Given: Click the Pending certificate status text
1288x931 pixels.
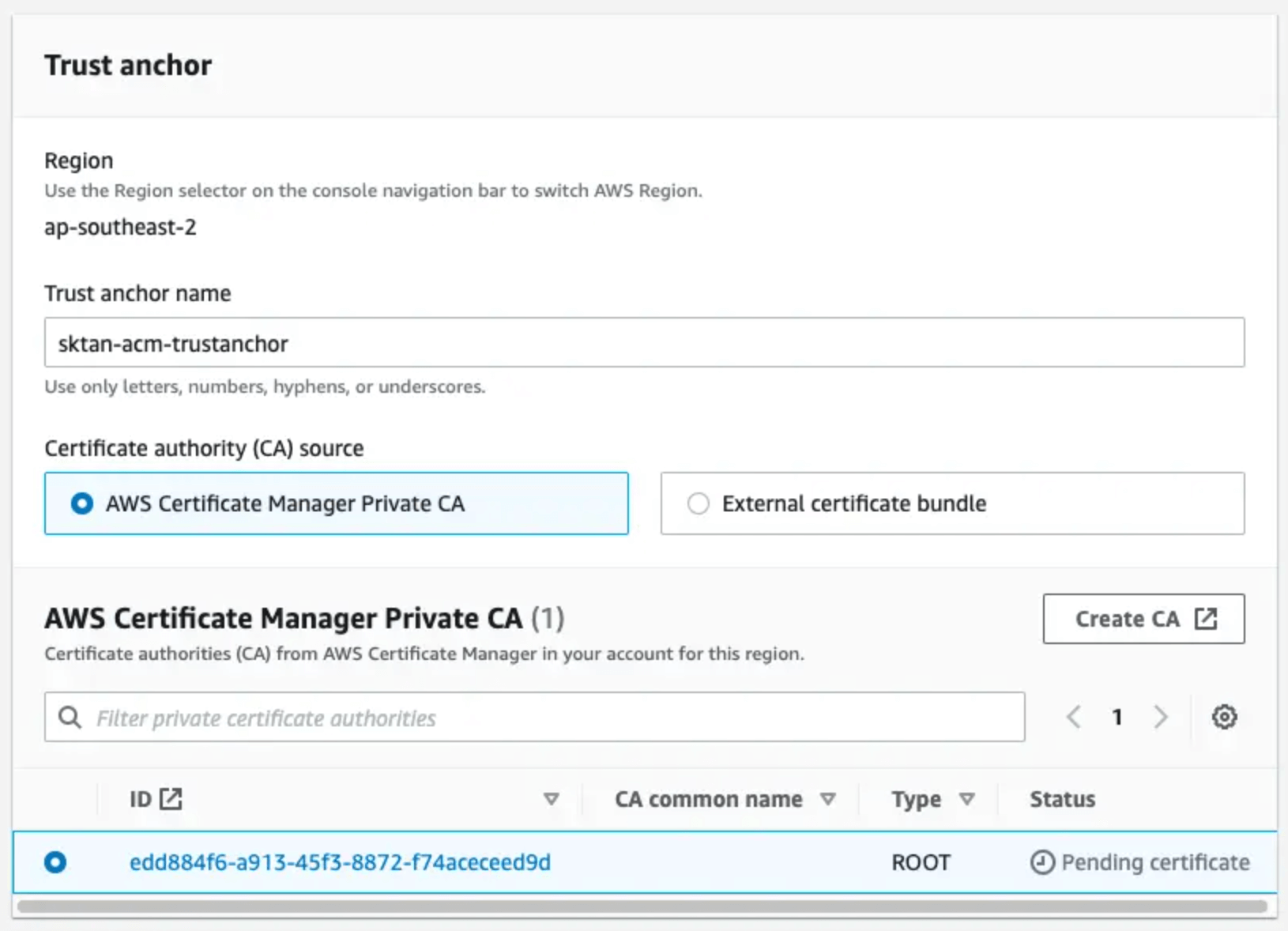Looking at the screenshot, I should 1155,862.
